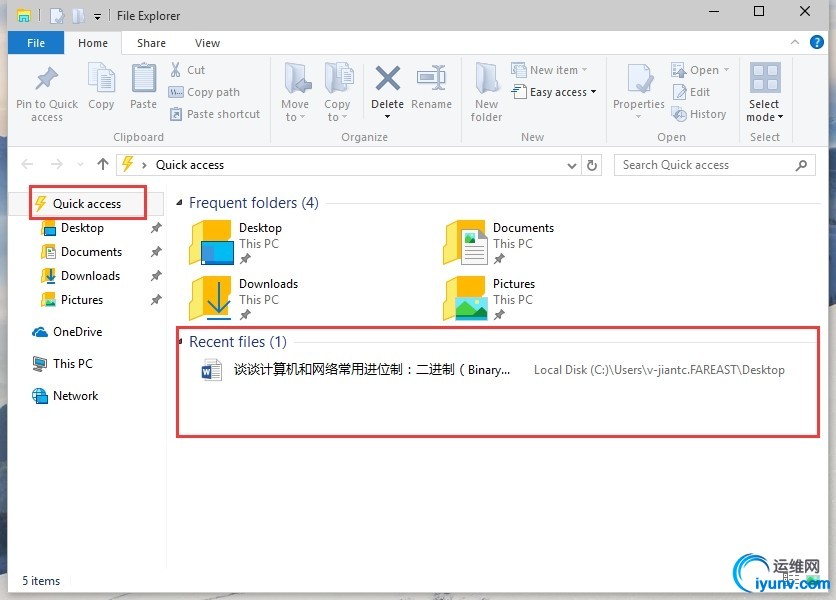This screenshot has height=600, width=836.
Task: Open Customize Quick Access Toolbar arrow
Action: (x=98, y=17)
